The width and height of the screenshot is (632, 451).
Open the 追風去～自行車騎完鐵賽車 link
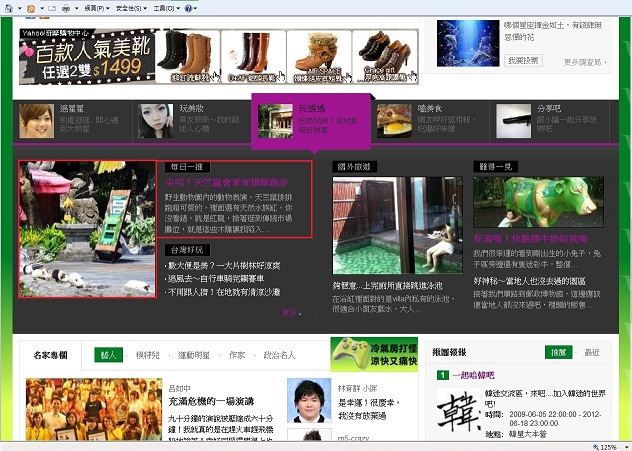pyautogui.click(x=214, y=279)
